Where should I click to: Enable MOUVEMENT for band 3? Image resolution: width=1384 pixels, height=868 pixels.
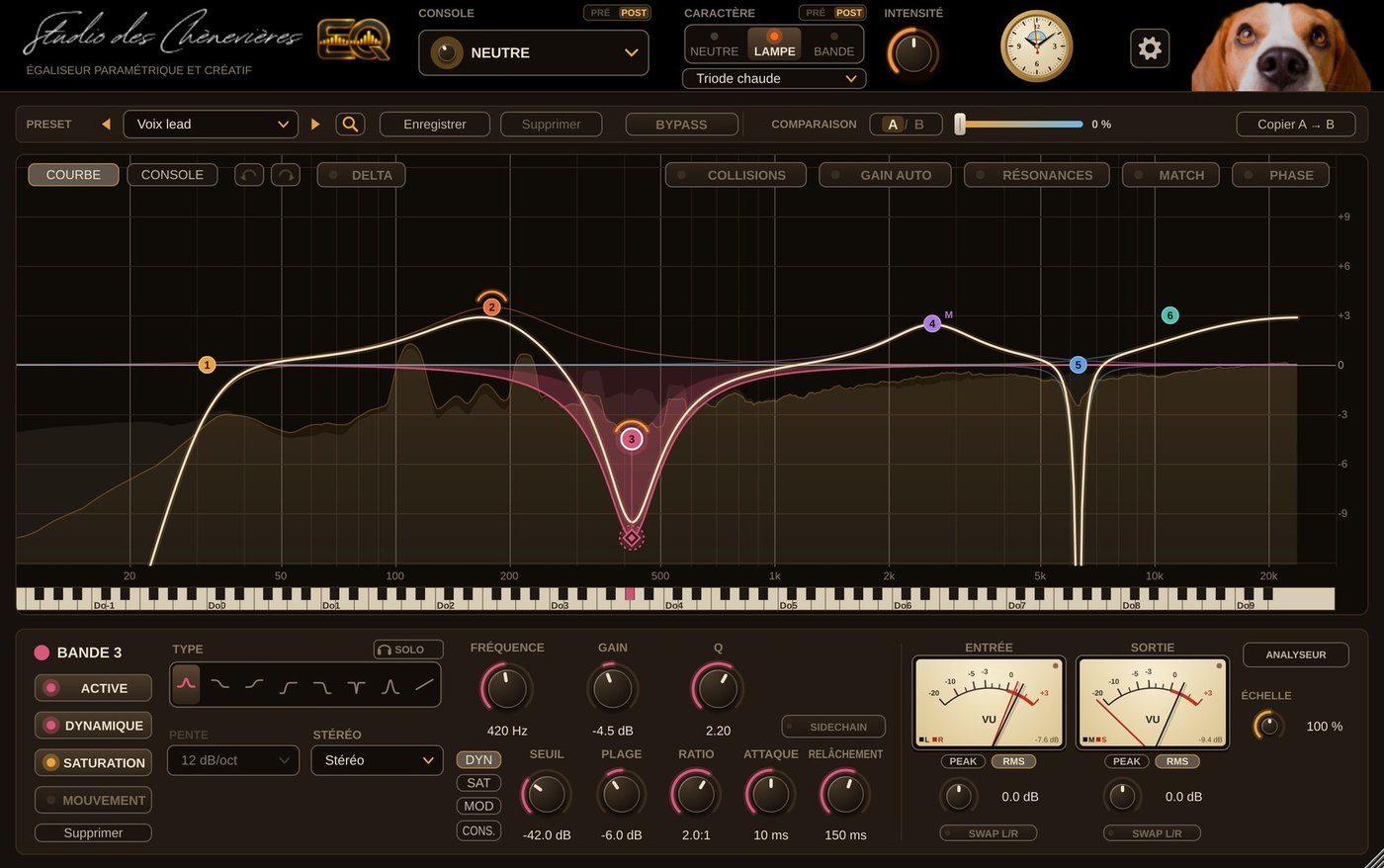click(x=93, y=800)
